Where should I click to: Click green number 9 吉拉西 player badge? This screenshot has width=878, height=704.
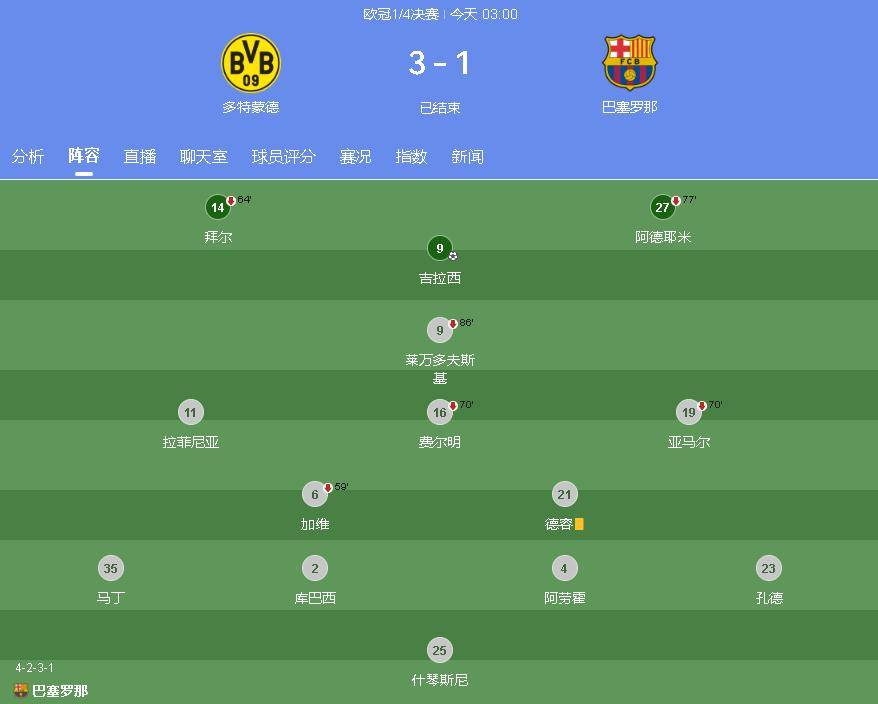[x=440, y=248]
